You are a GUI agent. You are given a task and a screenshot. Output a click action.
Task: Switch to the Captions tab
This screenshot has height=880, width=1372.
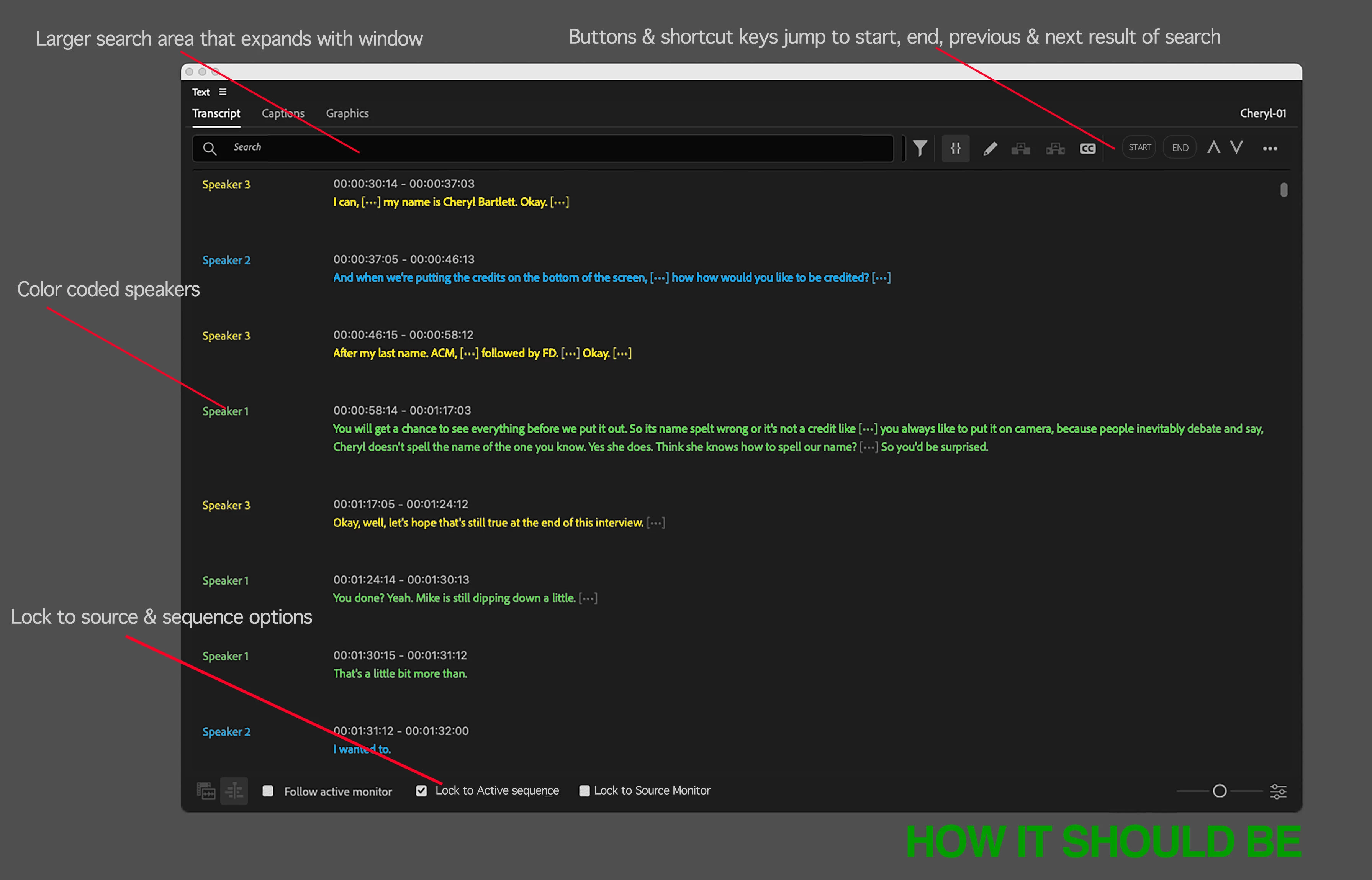pyautogui.click(x=283, y=113)
